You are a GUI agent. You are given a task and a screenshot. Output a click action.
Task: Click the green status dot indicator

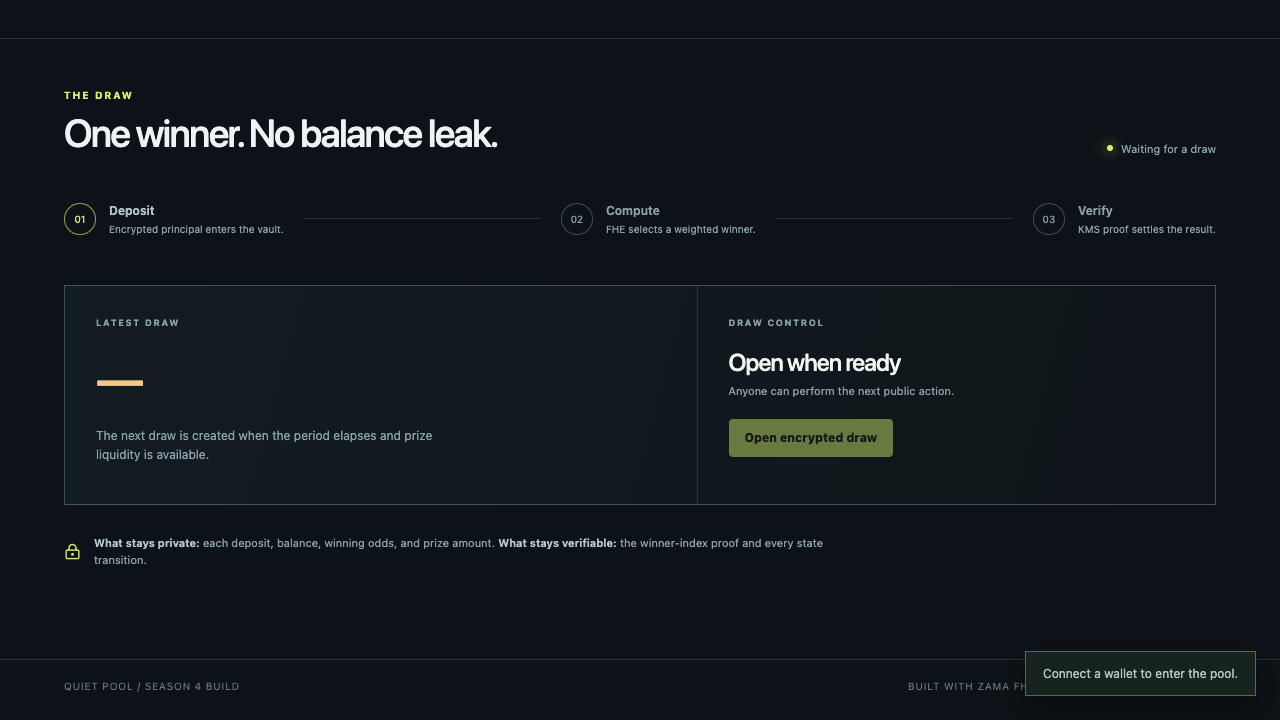coord(1110,149)
